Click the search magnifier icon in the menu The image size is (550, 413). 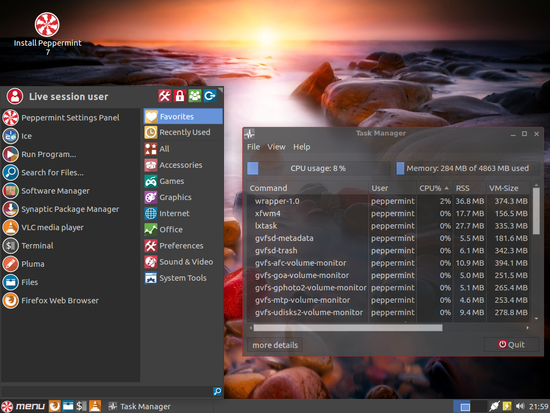(217, 391)
